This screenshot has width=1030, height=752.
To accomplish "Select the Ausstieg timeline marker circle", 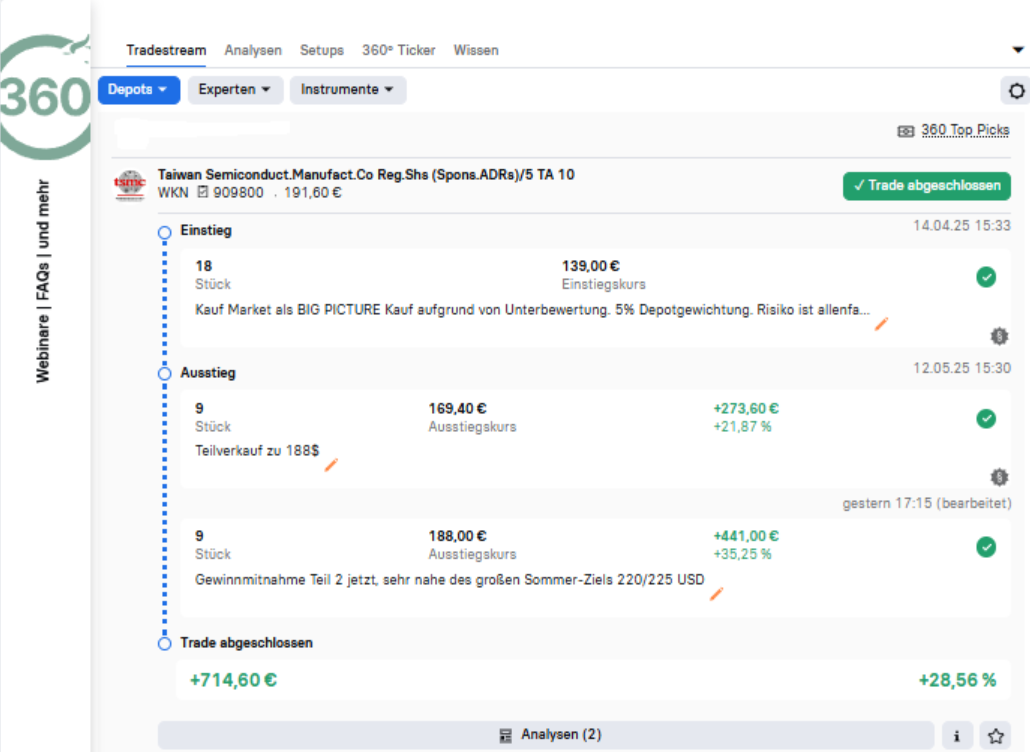I will tap(164, 374).
